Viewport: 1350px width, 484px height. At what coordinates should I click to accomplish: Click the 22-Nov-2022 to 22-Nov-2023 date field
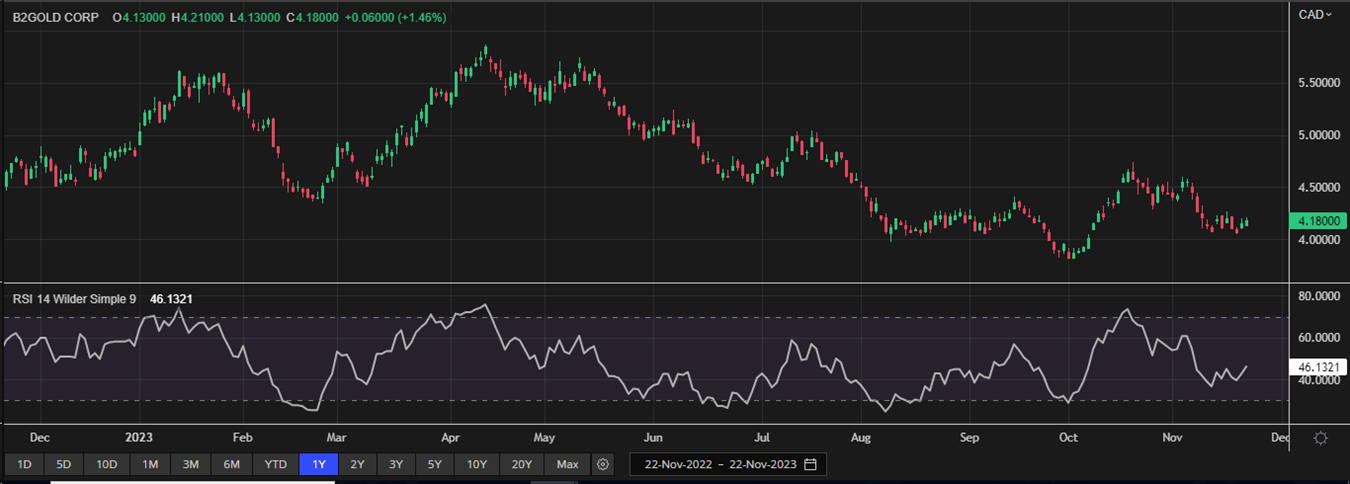tap(722, 464)
